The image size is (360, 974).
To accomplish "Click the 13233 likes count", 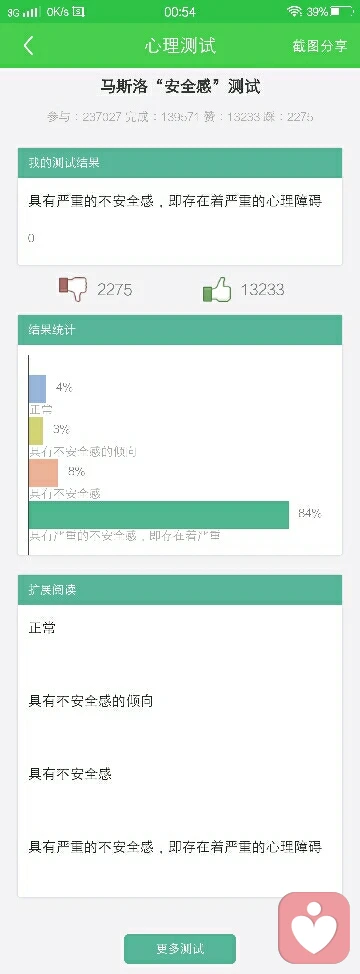I will click(x=263, y=289).
